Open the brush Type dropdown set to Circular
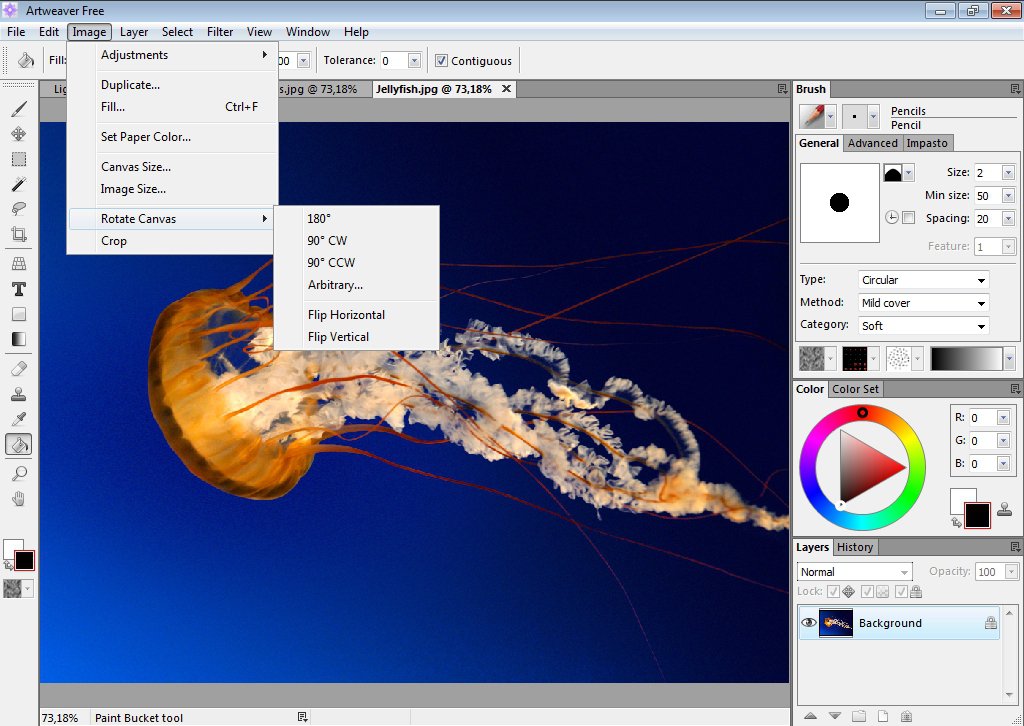Screen dimensions: 1024x726 [920, 280]
